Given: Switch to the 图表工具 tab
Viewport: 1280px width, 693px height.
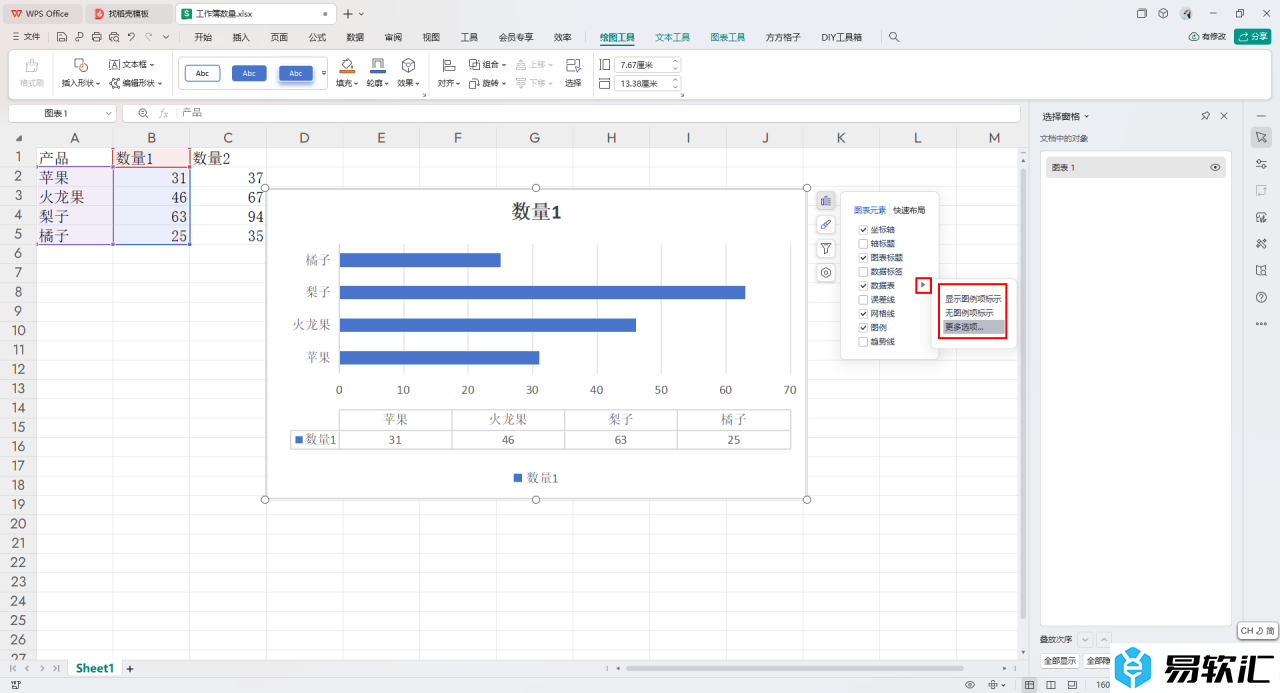Looking at the screenshot, I should click(728, 37).
